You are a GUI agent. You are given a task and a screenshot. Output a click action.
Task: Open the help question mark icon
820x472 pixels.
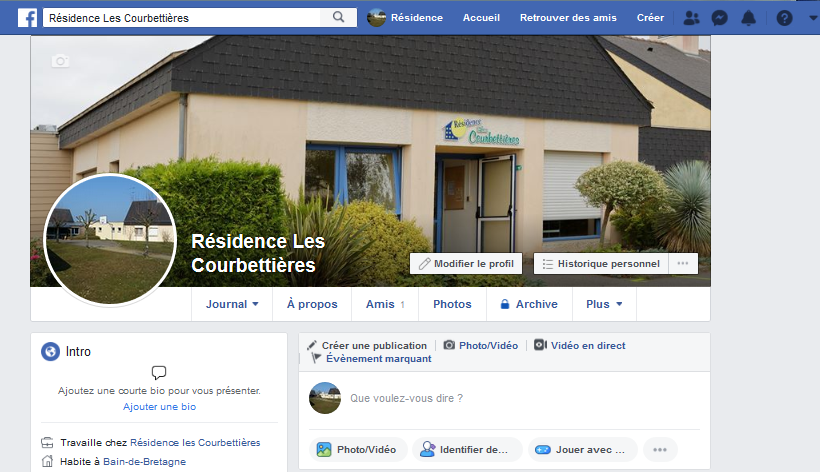(784, 18)
